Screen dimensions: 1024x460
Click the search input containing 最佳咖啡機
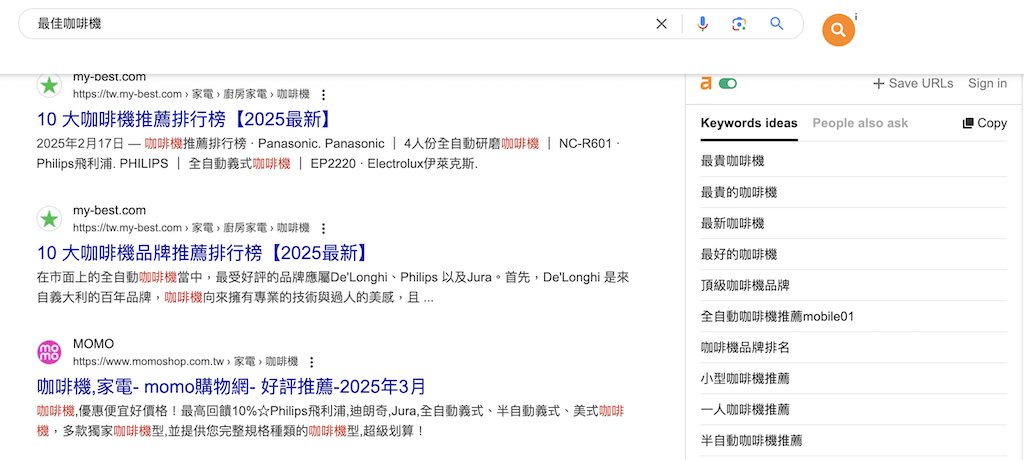(340, 24)
